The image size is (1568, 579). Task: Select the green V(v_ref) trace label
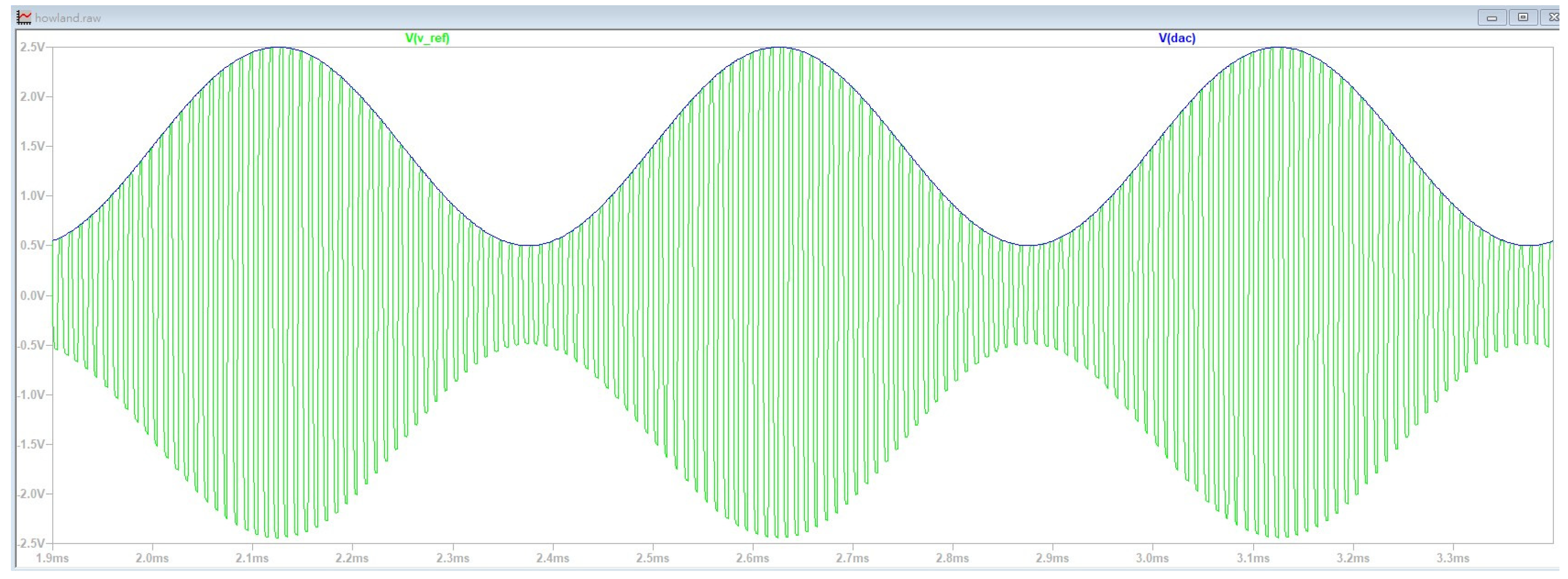[x=427, y=38]
